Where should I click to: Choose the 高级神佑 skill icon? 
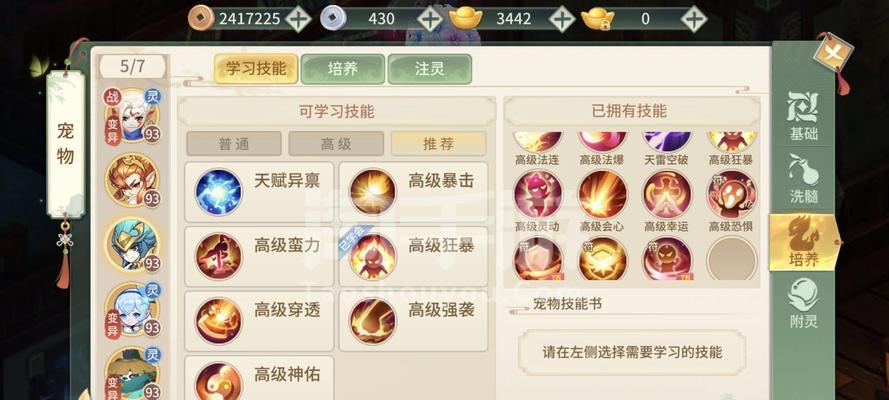(218, 382)
